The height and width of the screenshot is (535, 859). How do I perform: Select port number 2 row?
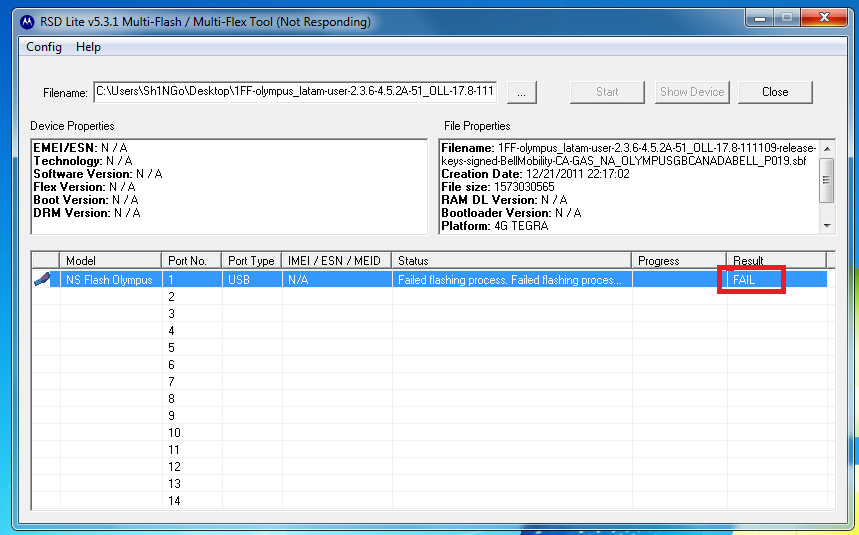click(x=433, y=296)
